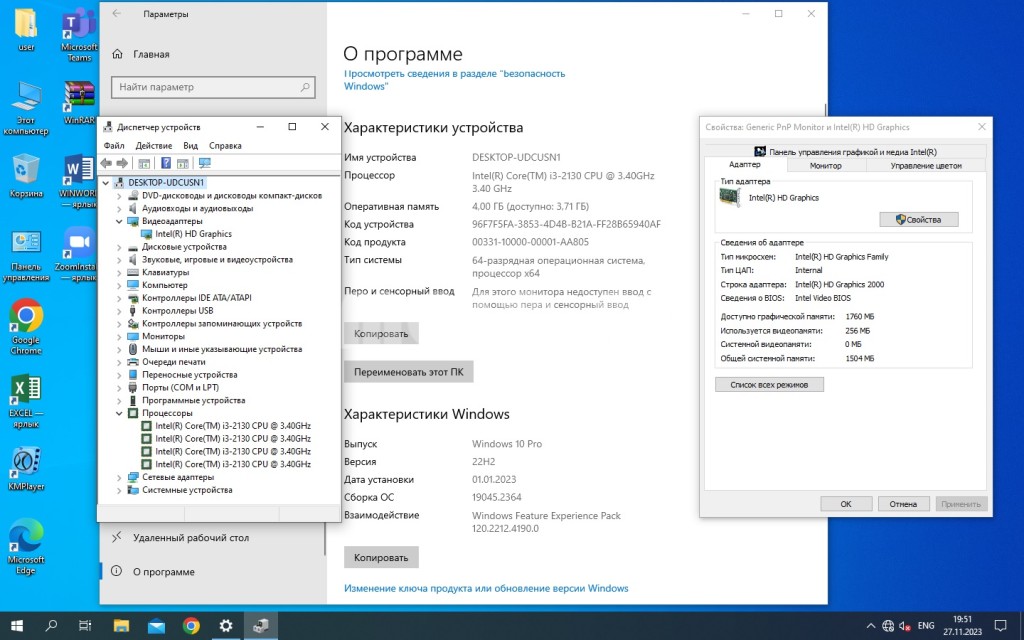Switch to the Управление цветом tab
This screenshot has height=640, width=1024.
tap(925, 165)
